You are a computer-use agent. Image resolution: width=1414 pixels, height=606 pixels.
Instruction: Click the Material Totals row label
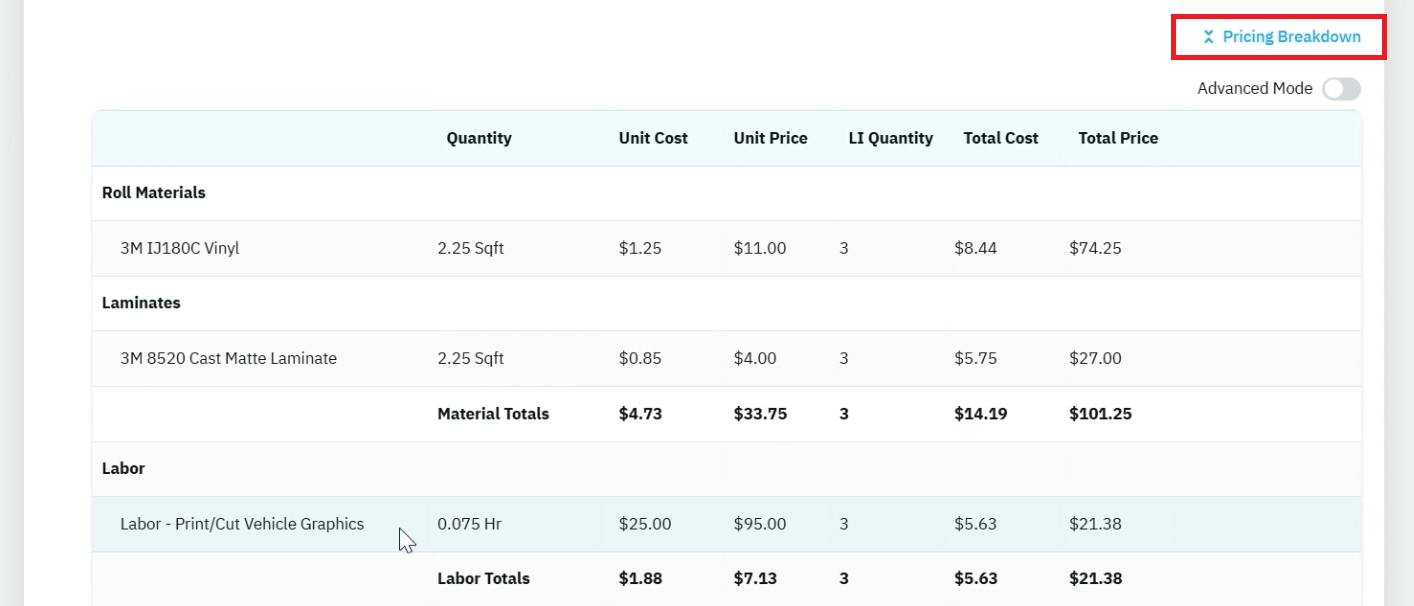click(493, 413)
